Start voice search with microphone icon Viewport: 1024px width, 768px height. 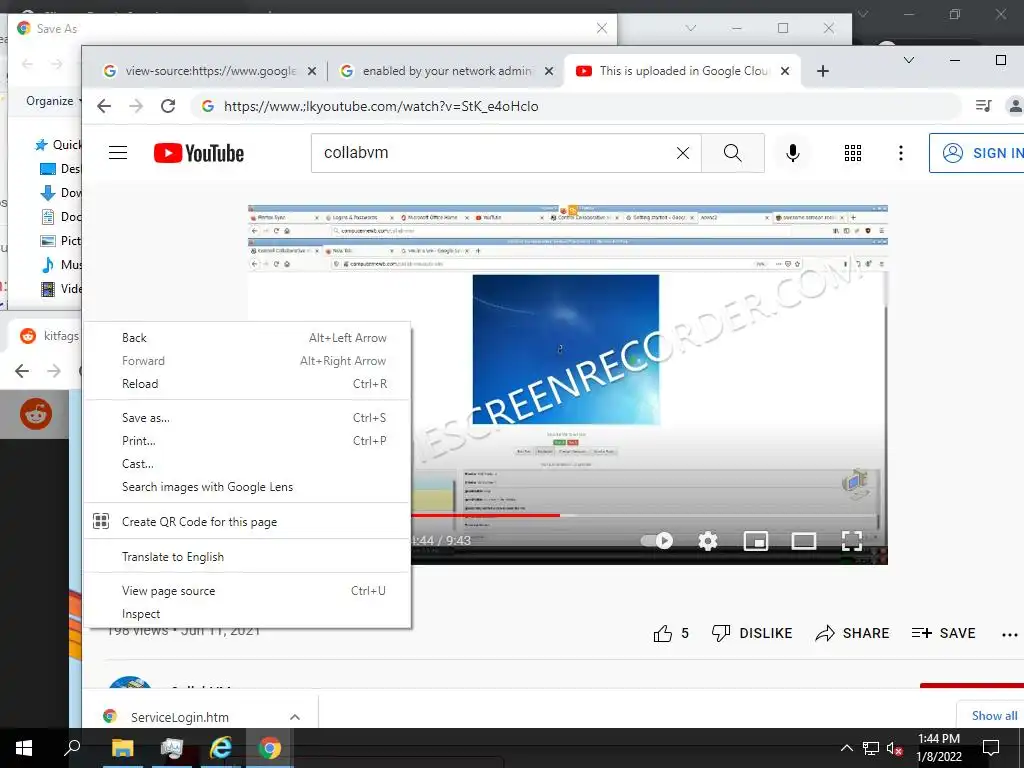tap(793, 153)
